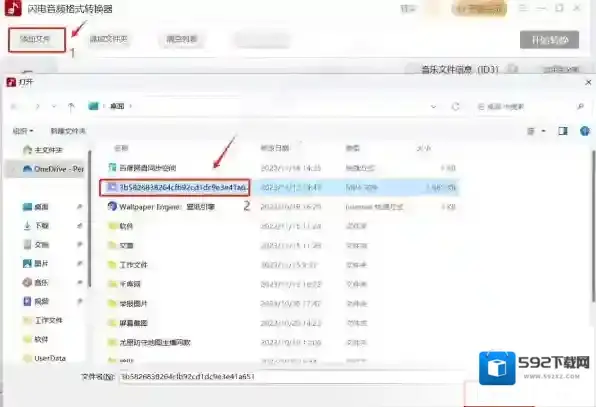The width and height of the screenshot is (596, 407).
Task: Click the file list vertical scrollbar on the right
Action: click(x=593, y=226)
